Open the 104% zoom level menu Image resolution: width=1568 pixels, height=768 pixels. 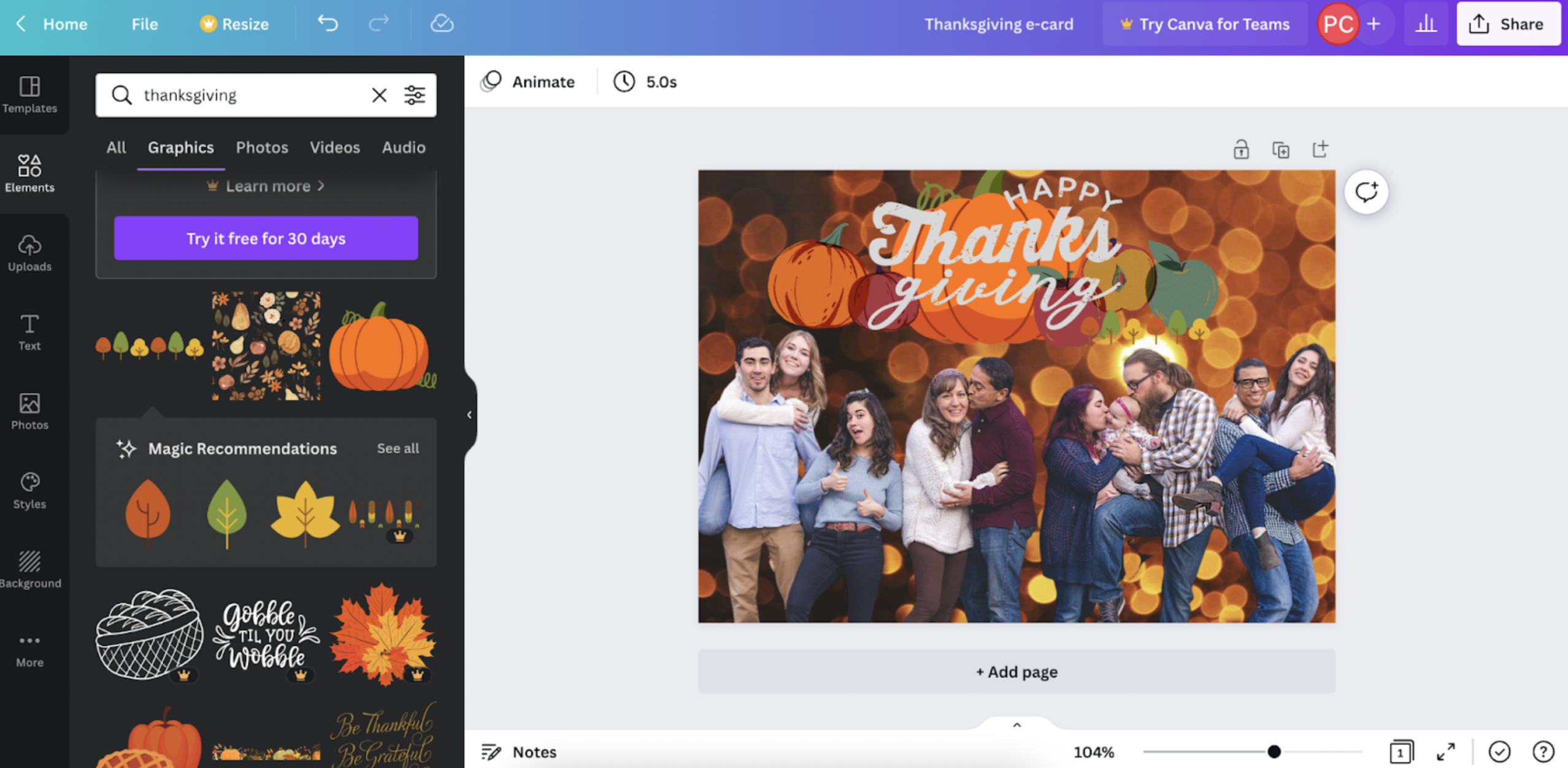point(1094,751)
